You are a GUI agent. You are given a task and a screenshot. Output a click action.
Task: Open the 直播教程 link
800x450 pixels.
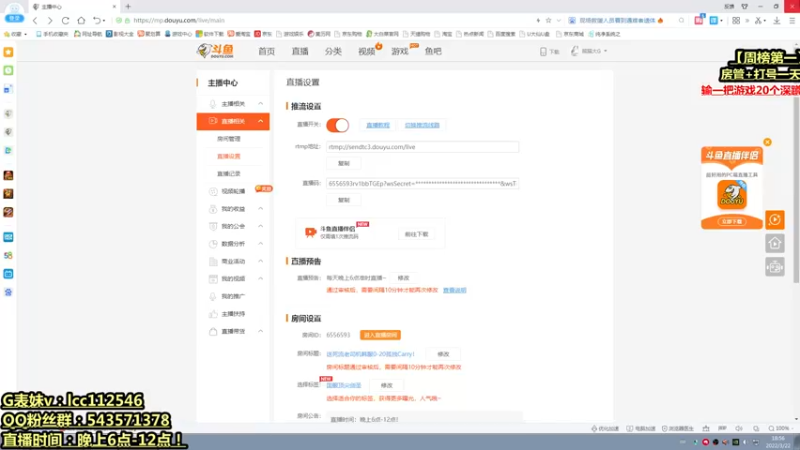click(378, 125)
